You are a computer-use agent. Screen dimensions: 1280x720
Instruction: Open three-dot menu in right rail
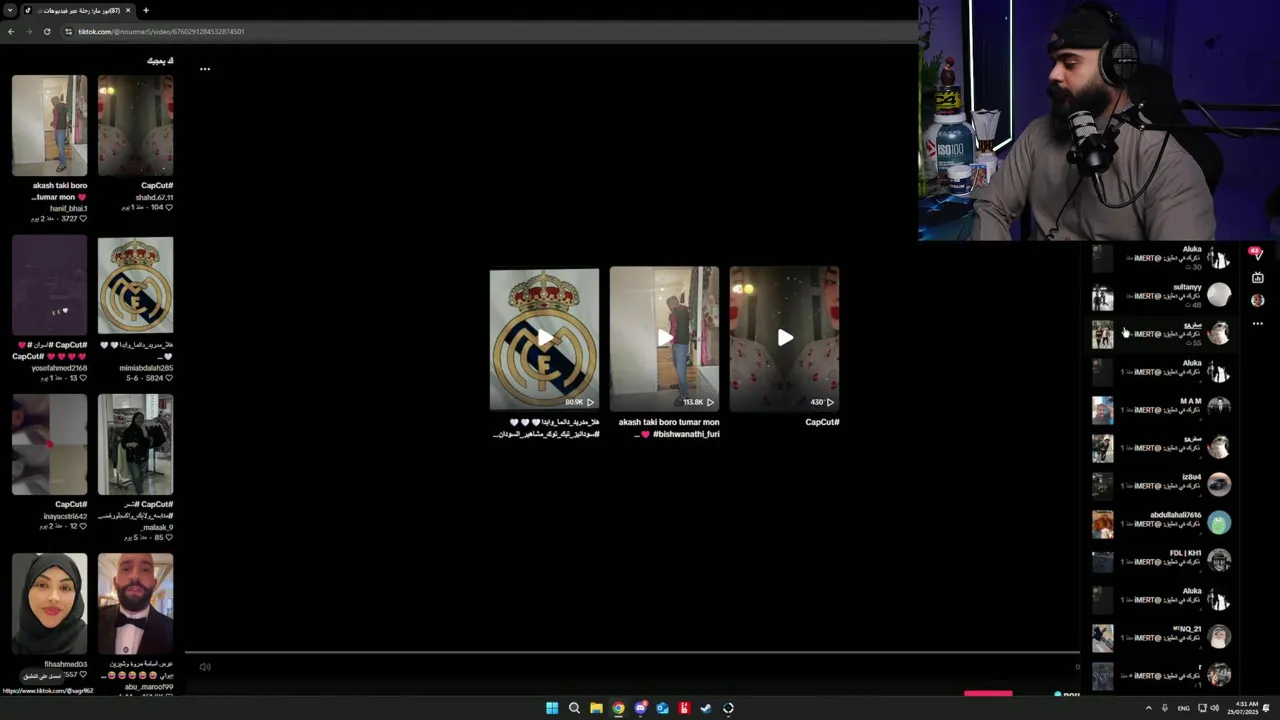pyautogui.click(x=1258, y=324)
